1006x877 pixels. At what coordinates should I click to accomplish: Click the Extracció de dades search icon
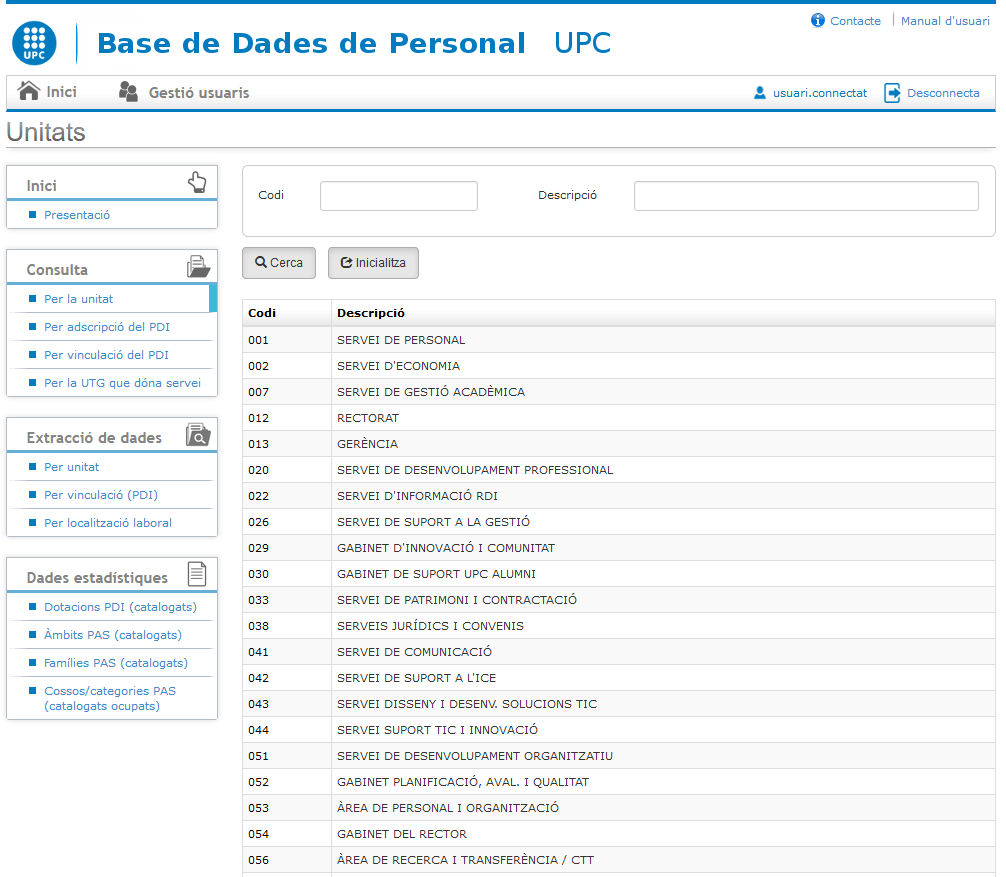click(198, 435)
